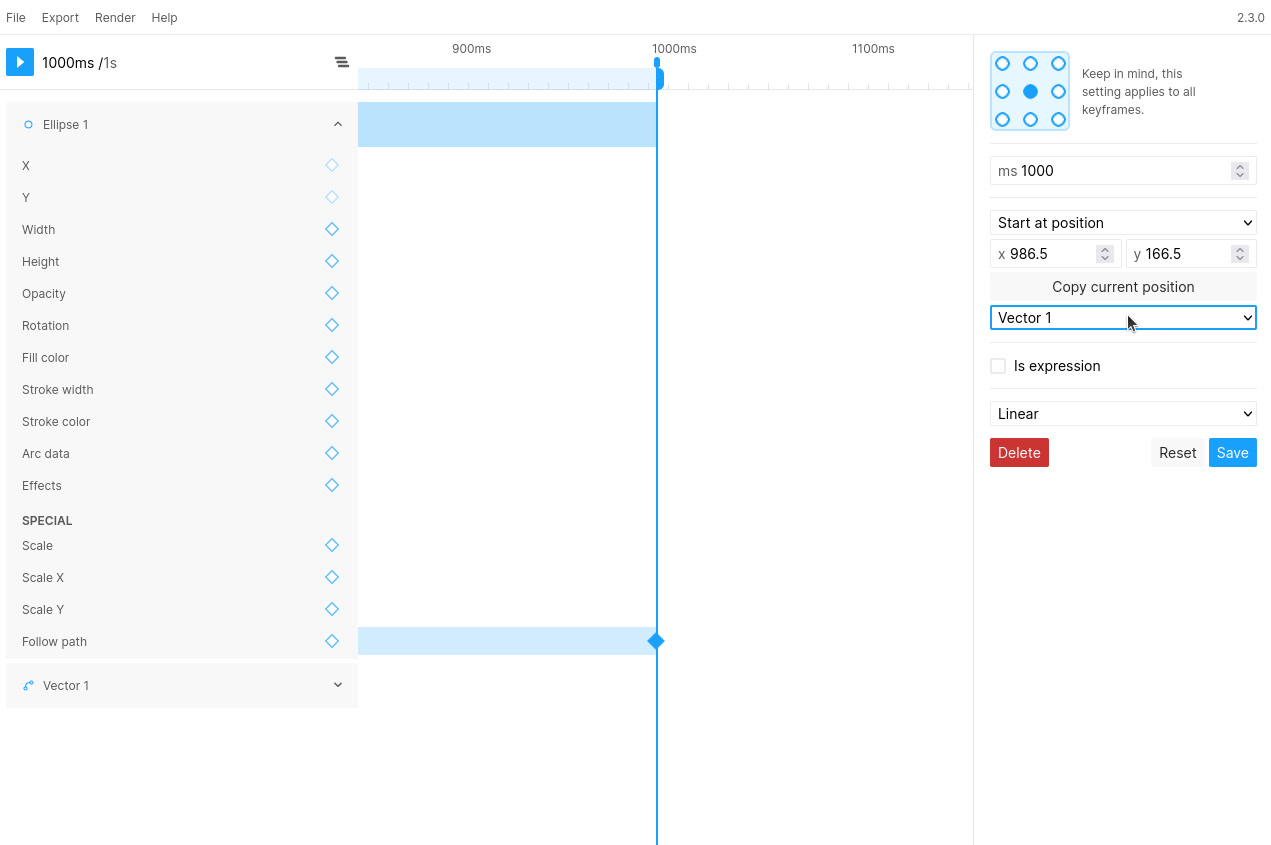Add keyframe diamond for Y property
The width and height of the screenshot is (1271, 845).
332,197
